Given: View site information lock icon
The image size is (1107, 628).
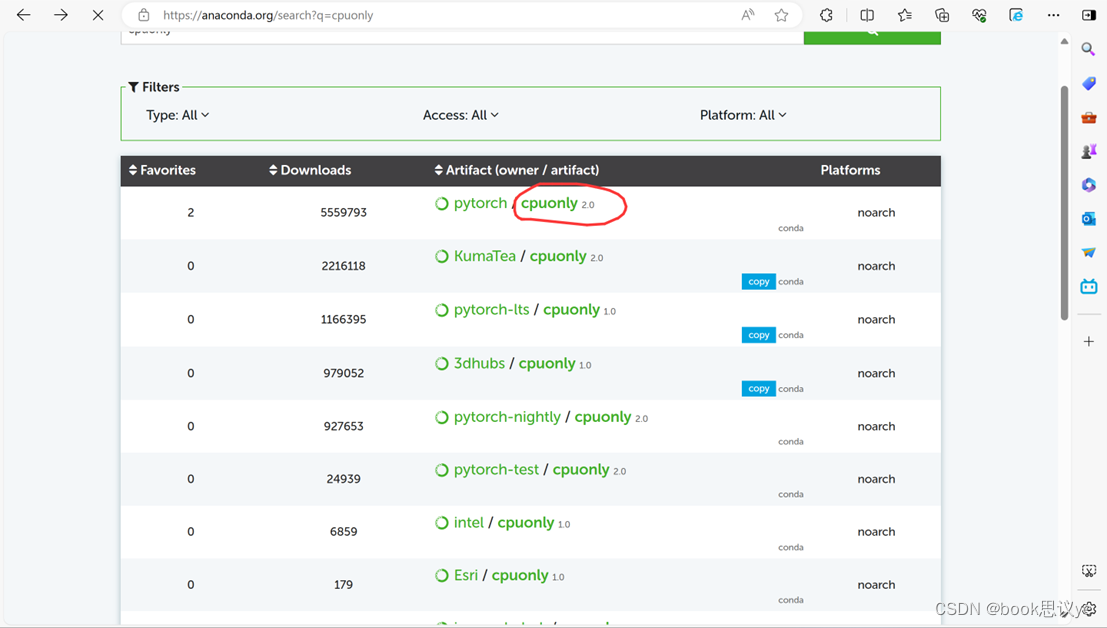Looking at the screenshot, I should tap(144, 15).
